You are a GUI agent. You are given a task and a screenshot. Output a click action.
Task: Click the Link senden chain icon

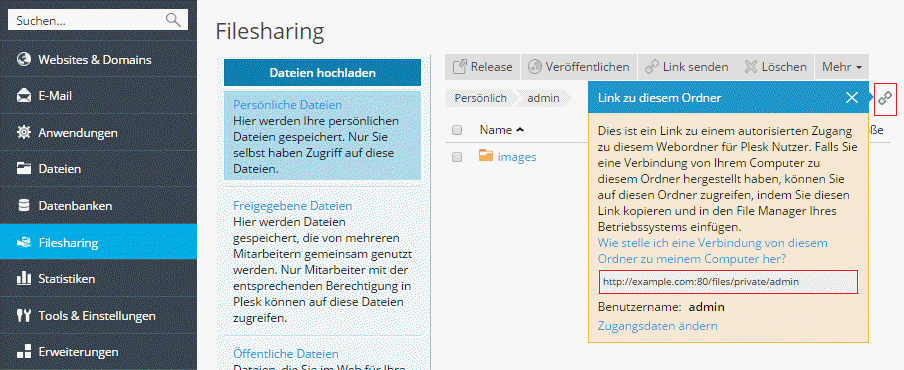(652, 67)
